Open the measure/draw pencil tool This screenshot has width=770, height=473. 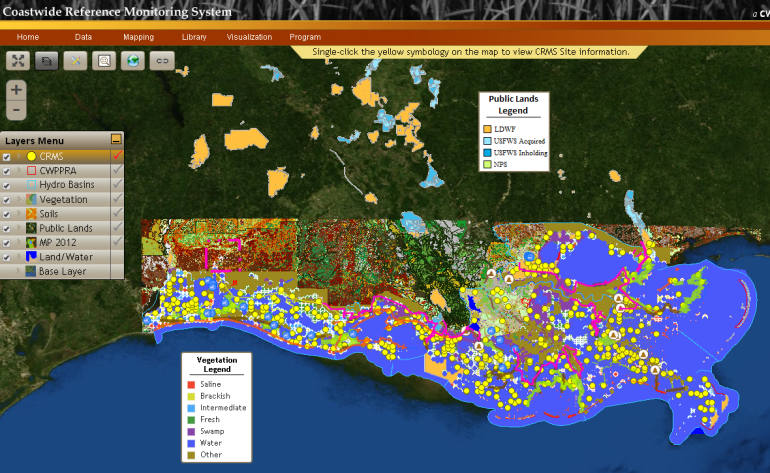76,61
